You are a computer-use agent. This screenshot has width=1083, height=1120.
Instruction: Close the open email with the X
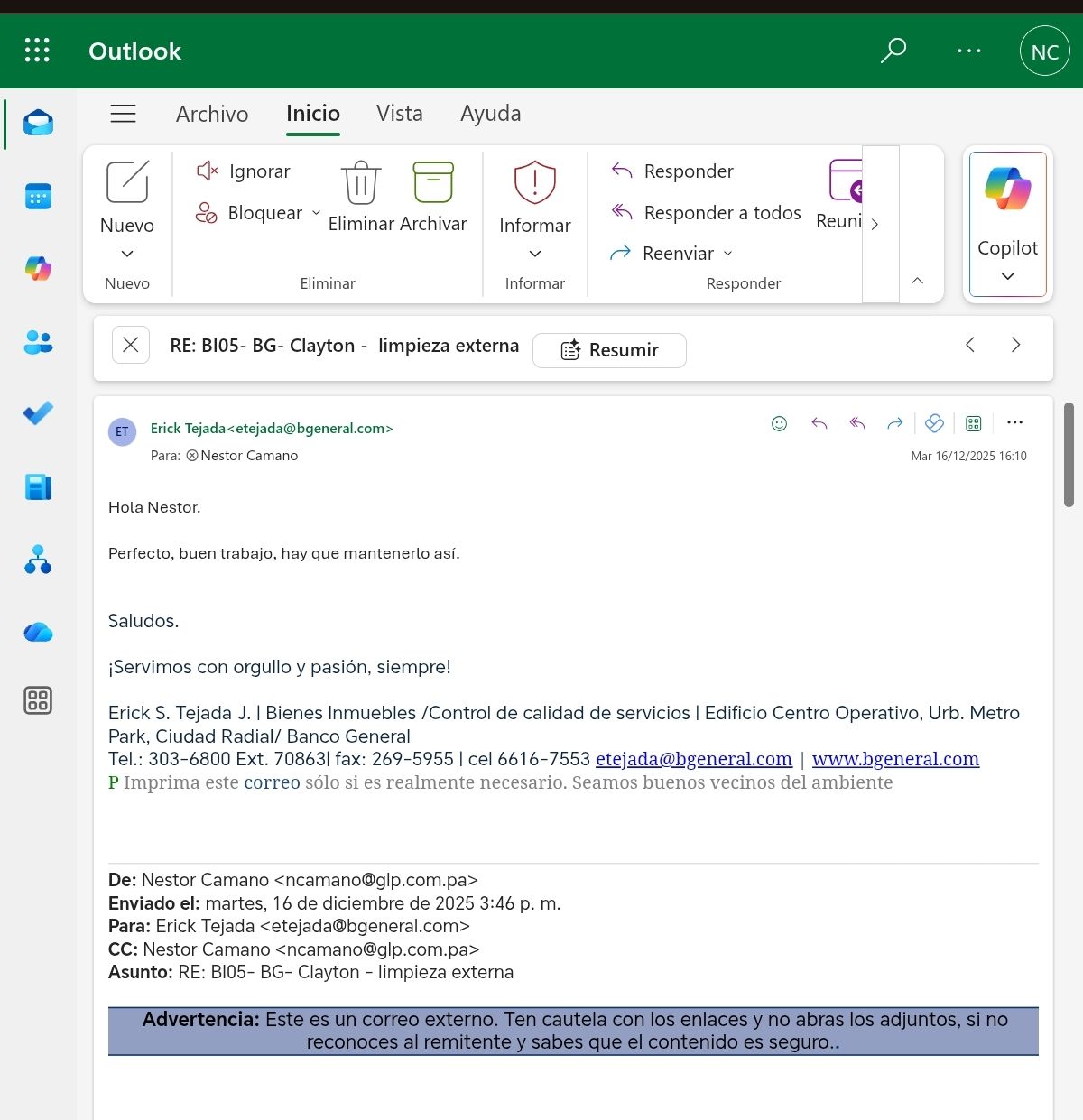click(x=131, y=345)
